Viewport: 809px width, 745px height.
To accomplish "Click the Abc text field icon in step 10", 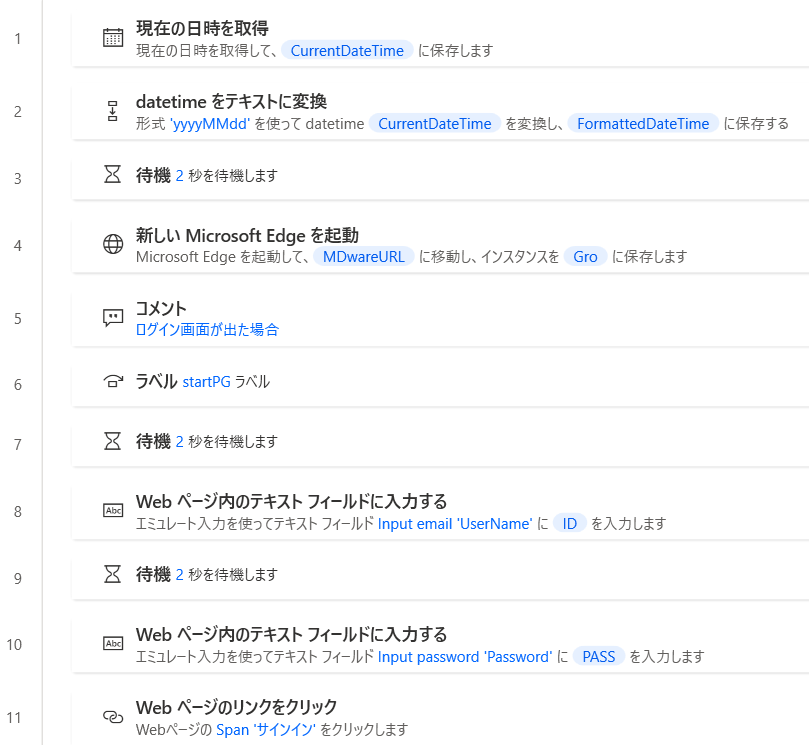I will pos(113,643).
